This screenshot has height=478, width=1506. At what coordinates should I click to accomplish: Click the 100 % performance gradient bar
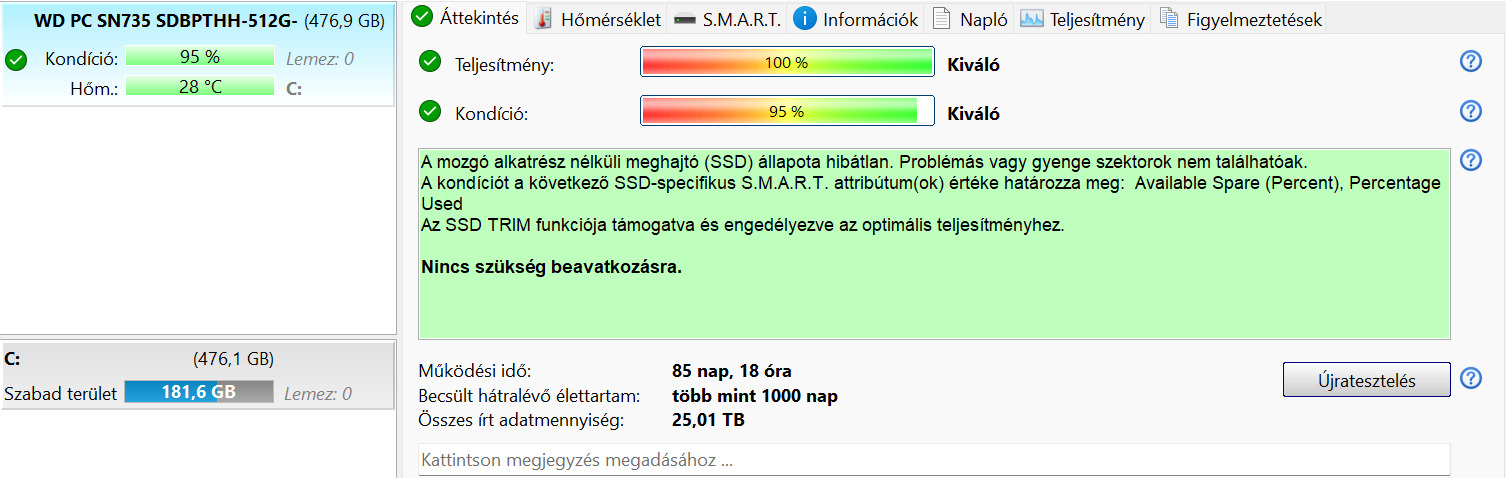click(787, 63)
